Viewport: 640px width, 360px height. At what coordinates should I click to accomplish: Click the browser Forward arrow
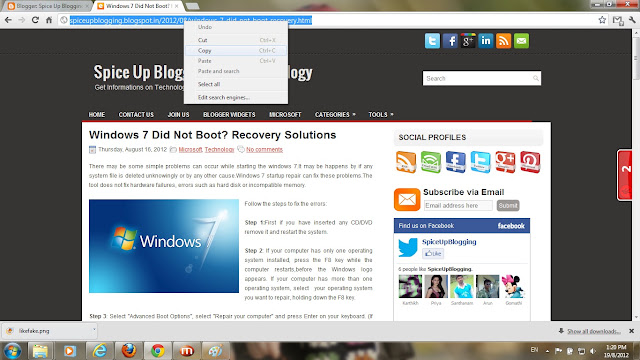click(22, 20)
